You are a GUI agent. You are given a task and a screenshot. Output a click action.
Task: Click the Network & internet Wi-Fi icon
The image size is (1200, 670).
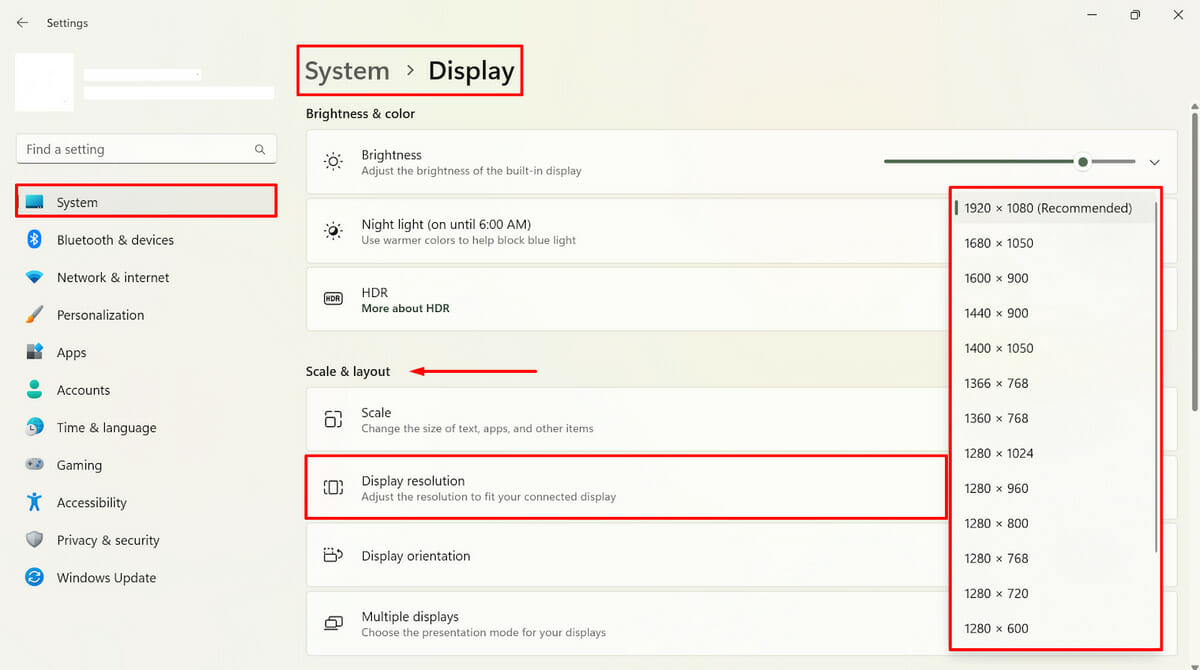(x=35, y=277)
